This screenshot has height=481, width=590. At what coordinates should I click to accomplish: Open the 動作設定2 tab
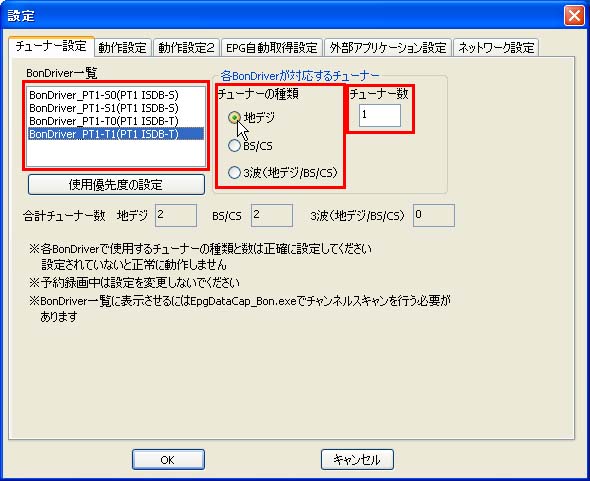(186, 48)
